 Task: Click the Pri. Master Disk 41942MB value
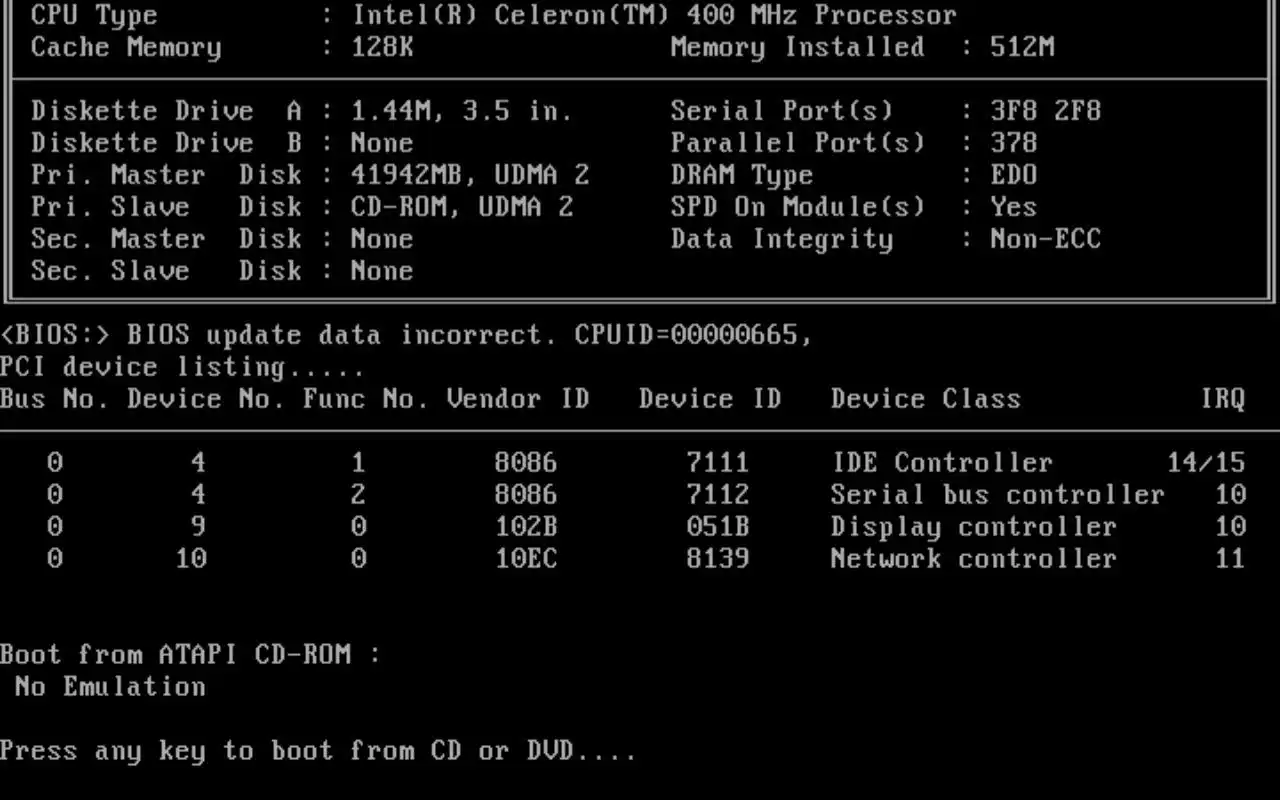click(470, 175)
